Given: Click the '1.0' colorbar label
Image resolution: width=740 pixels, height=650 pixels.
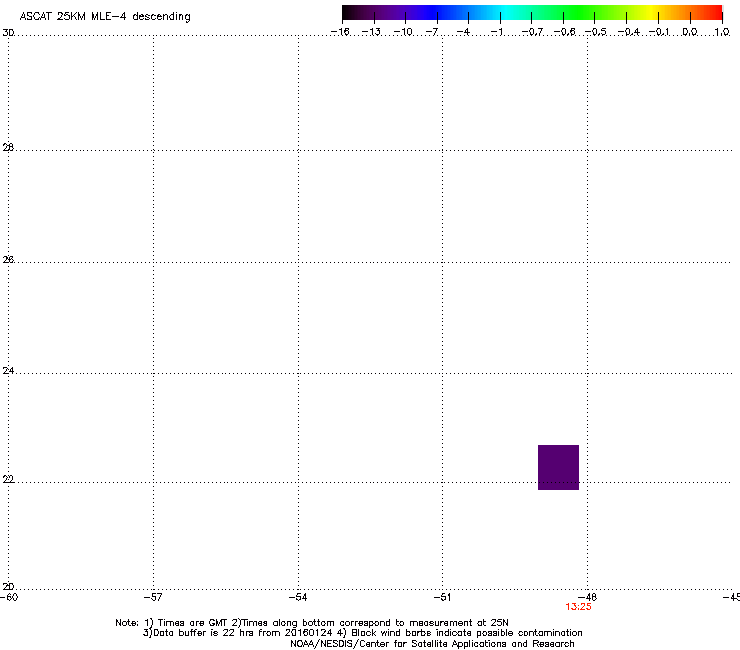Looking at the screenshot, I should (x=722, y=32).
